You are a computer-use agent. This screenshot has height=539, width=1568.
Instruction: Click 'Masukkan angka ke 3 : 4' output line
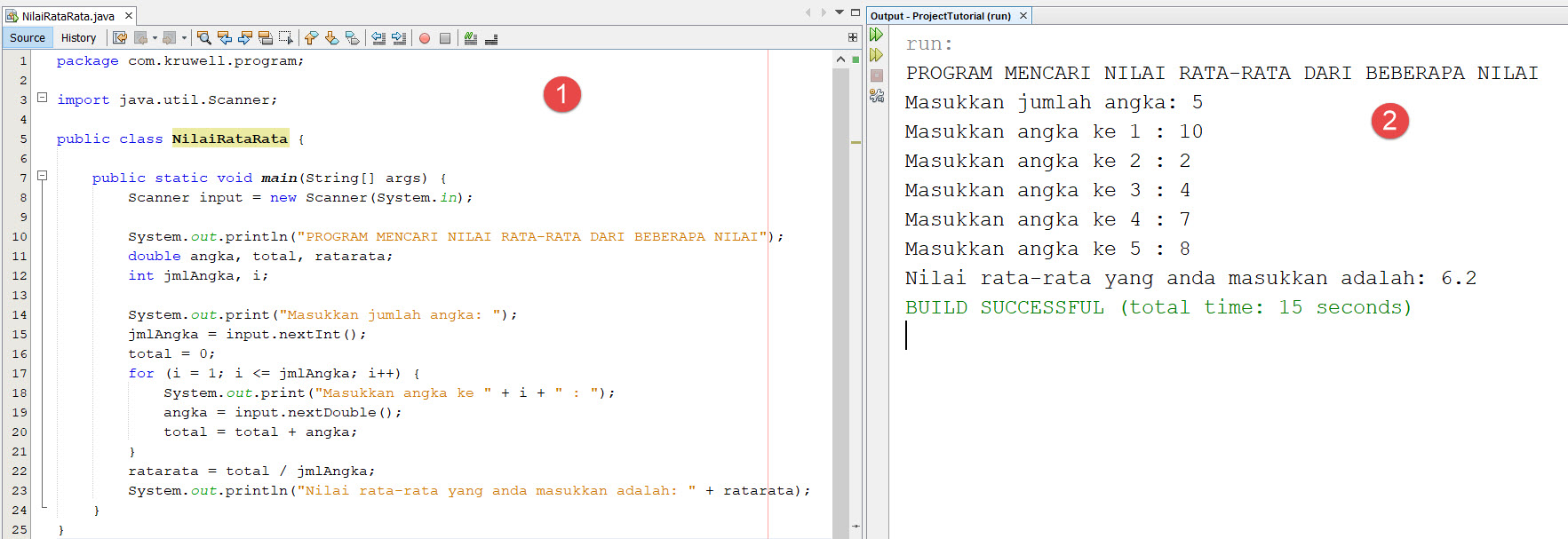(1047, 190)
